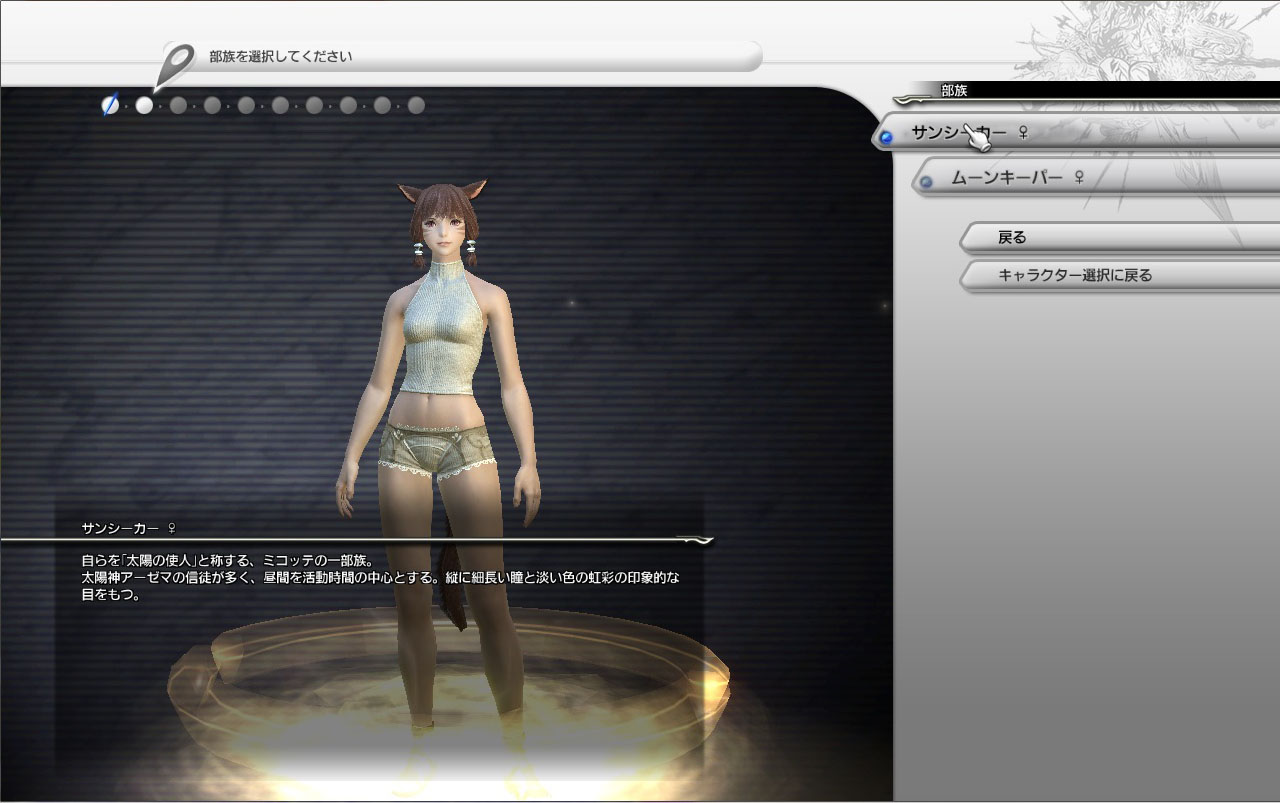Screen dimensions: 1280x803
Task: Jump to the third step dot
Action: click(178, 105)
